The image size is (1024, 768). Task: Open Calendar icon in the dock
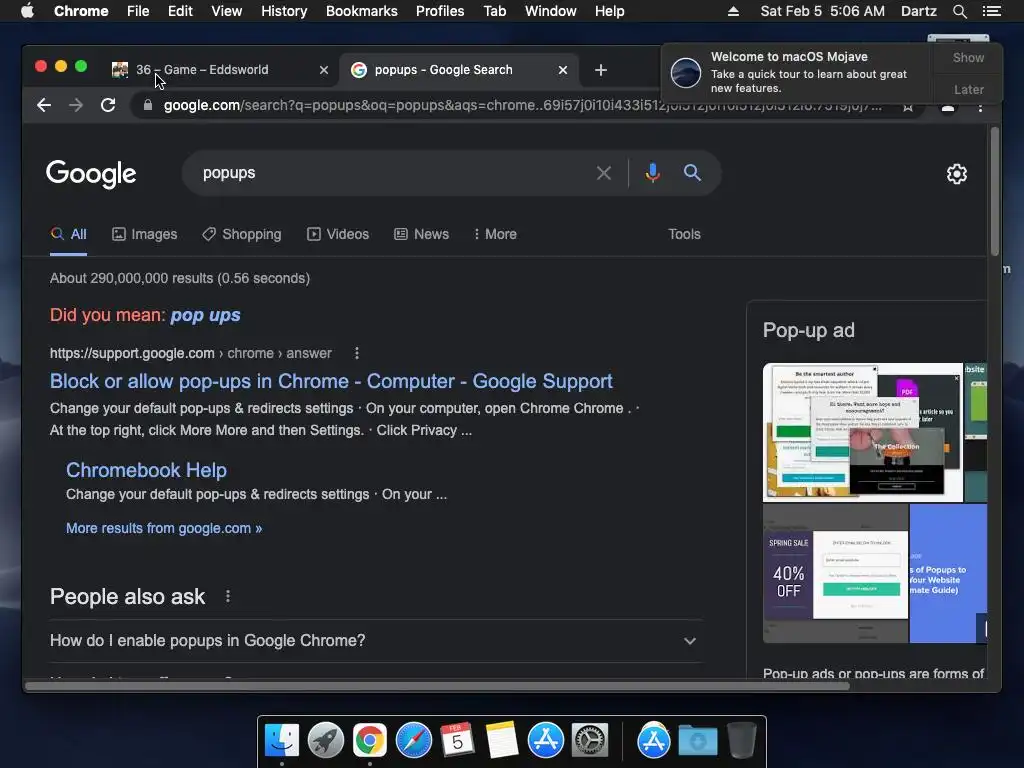pos(457,741)
